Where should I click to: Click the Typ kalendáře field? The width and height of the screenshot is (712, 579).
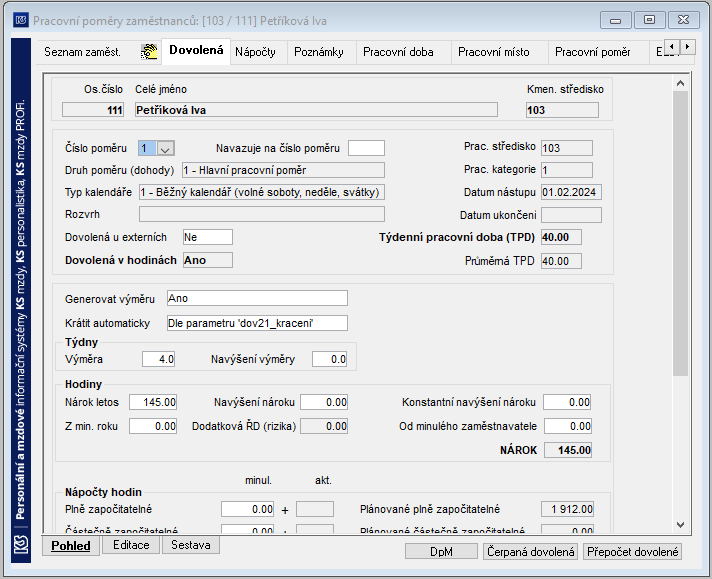click(262, 192)
